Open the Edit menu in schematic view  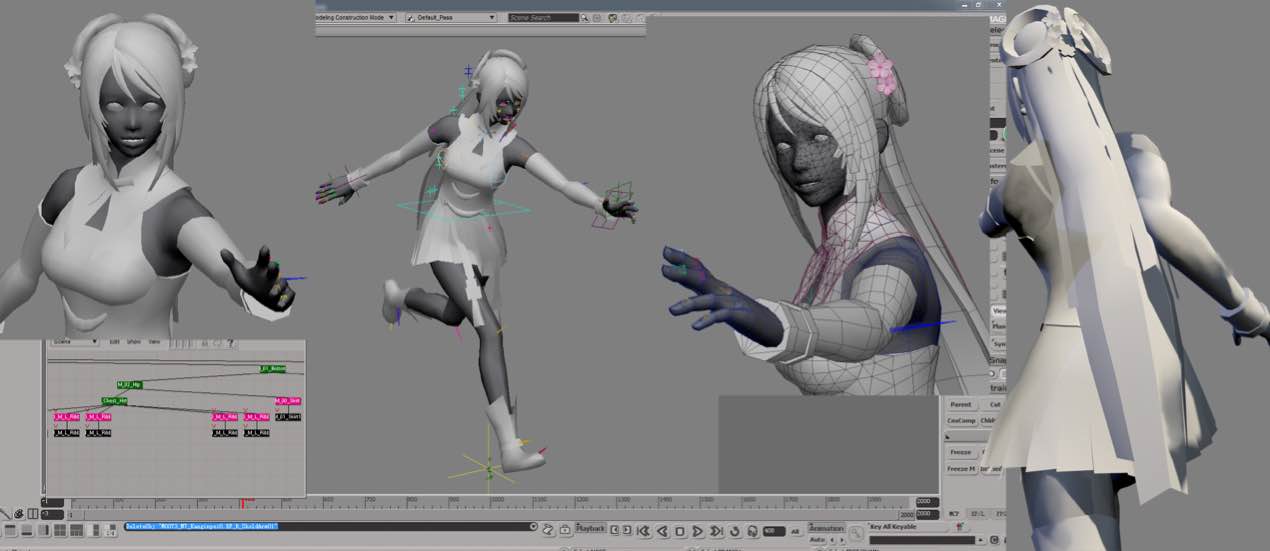(x=114, y=342)
